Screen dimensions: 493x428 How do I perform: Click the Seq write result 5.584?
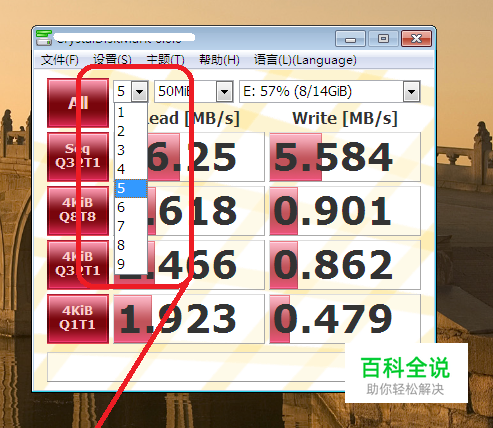pyautogui.click(x=345, y=157)
